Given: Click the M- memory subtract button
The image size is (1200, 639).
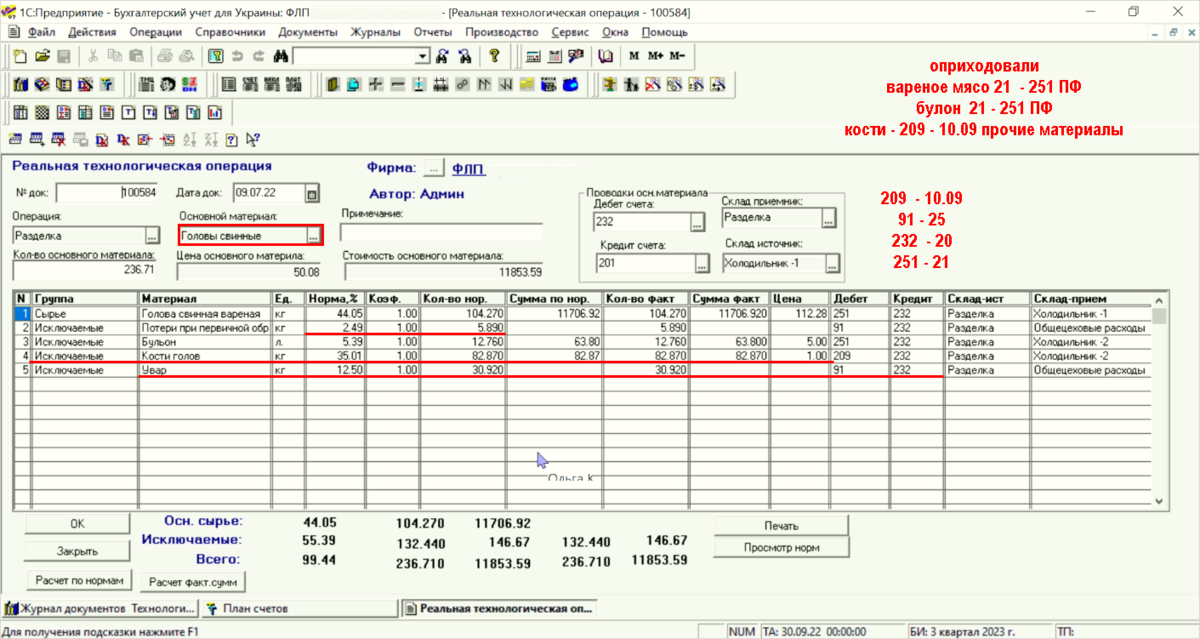Looking at the screenshot, I should tap(677, 56).
